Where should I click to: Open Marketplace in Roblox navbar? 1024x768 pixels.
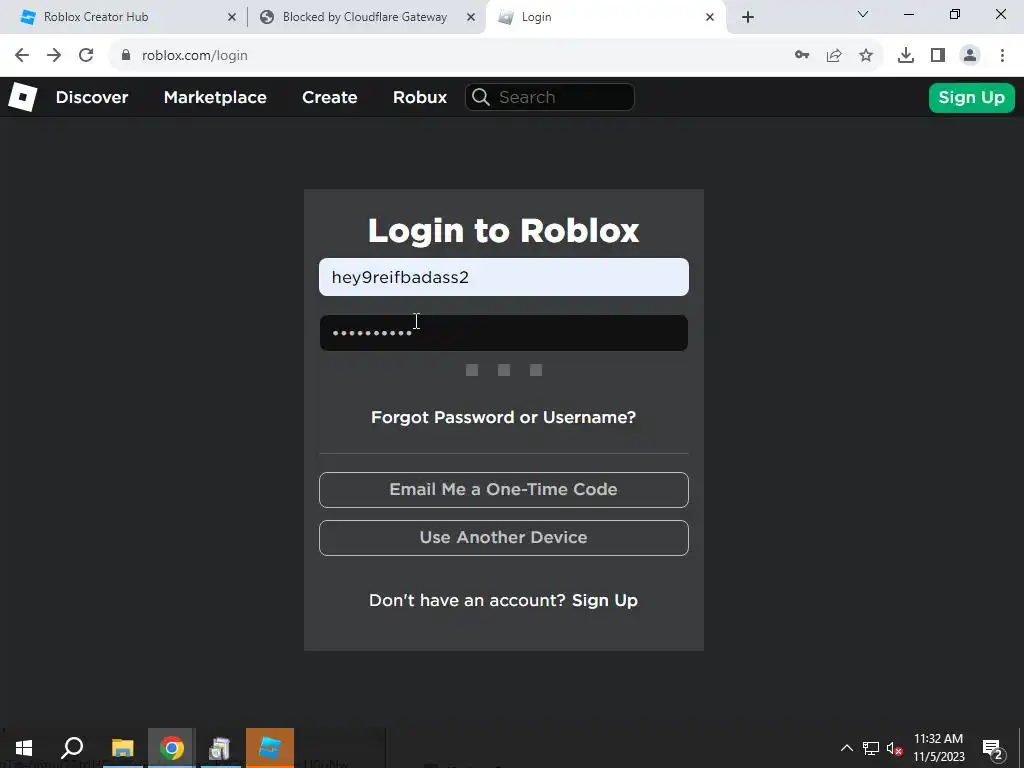[x=215, y=97]
